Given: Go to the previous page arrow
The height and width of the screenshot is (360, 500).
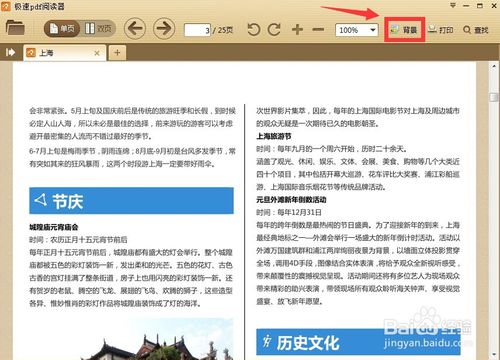Looking at the screenshot, I should tap(135, 29).
